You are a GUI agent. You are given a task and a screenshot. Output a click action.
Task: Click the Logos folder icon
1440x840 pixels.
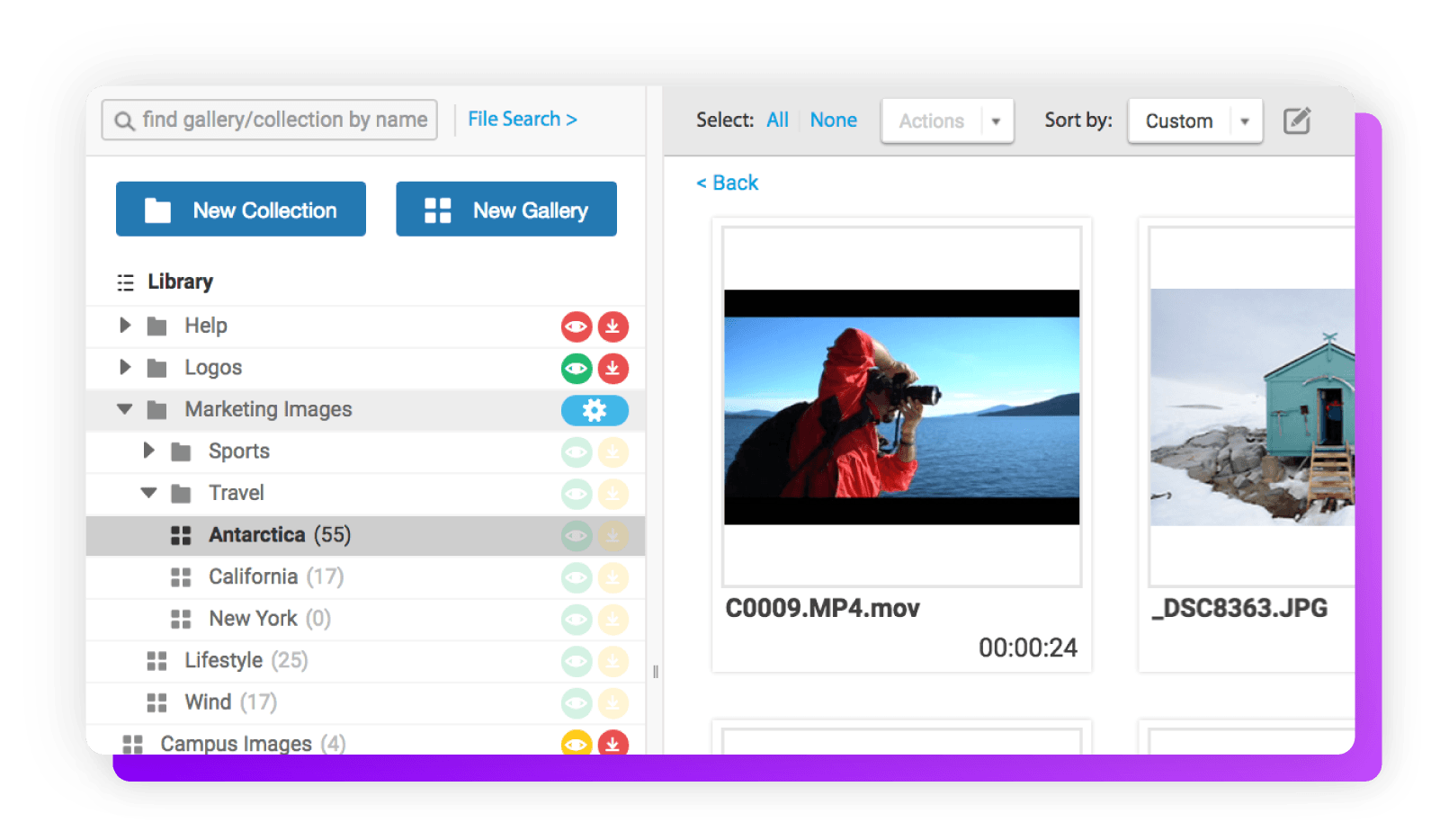(x=157, y=368)
